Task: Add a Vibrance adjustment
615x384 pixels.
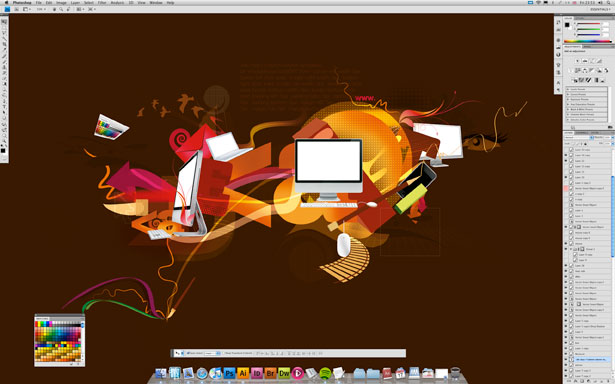Action: (570, 71)
